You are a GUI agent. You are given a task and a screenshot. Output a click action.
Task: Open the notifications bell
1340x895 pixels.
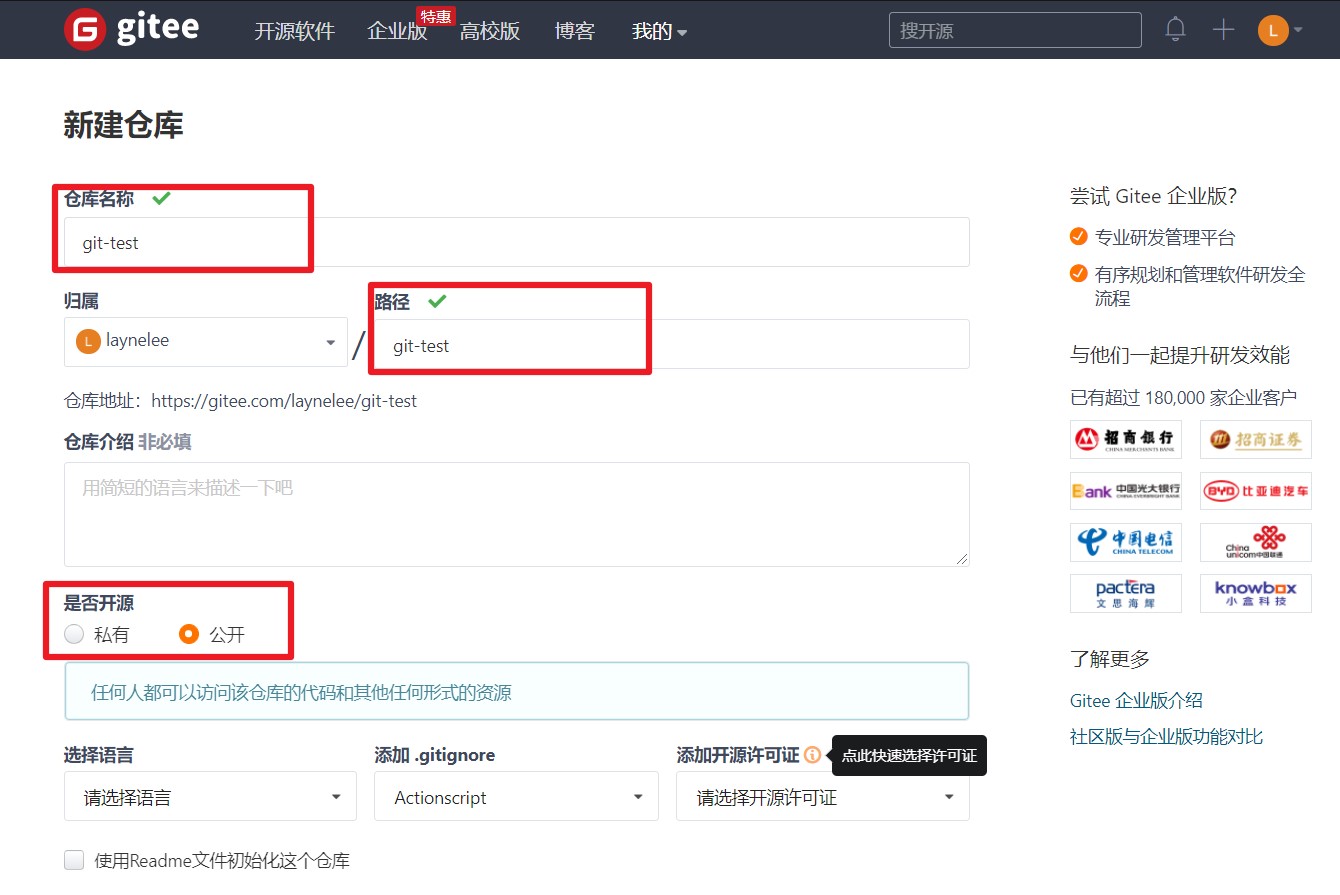click(1176, 30)
